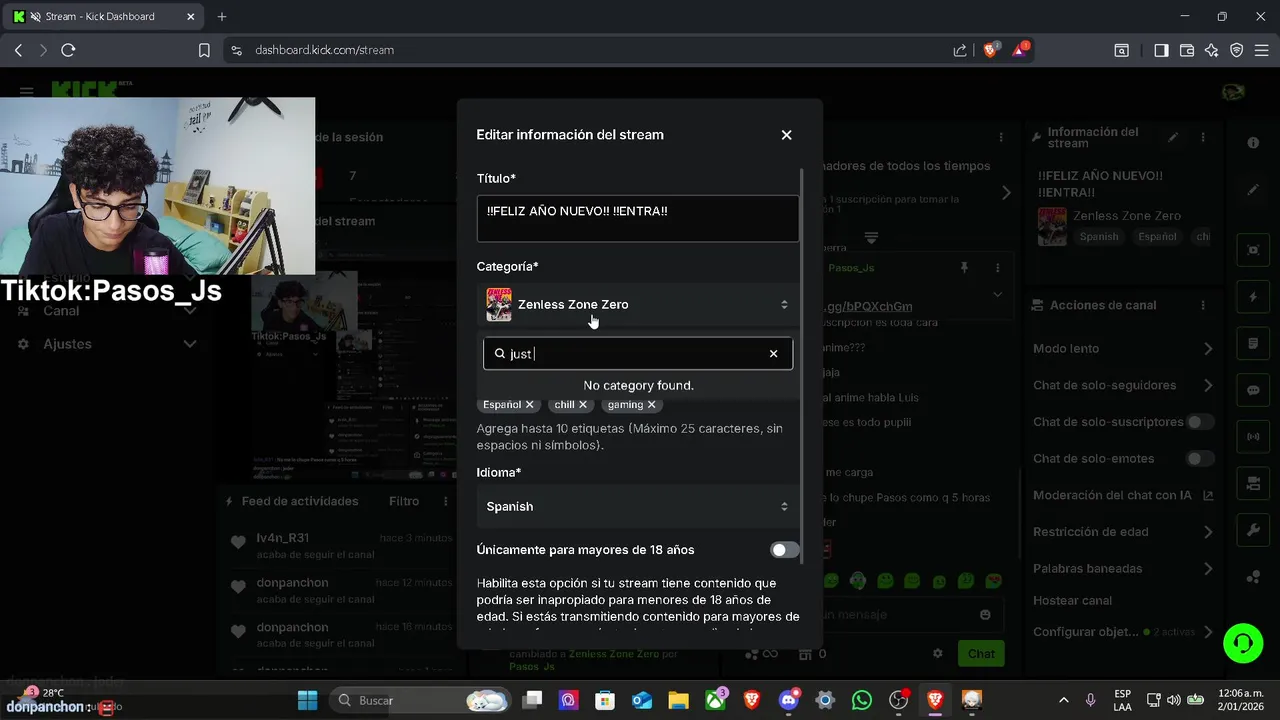Viewport: 1280px width, 720px height.
Task: Remove the gaming tag
Action: point(651,405)
